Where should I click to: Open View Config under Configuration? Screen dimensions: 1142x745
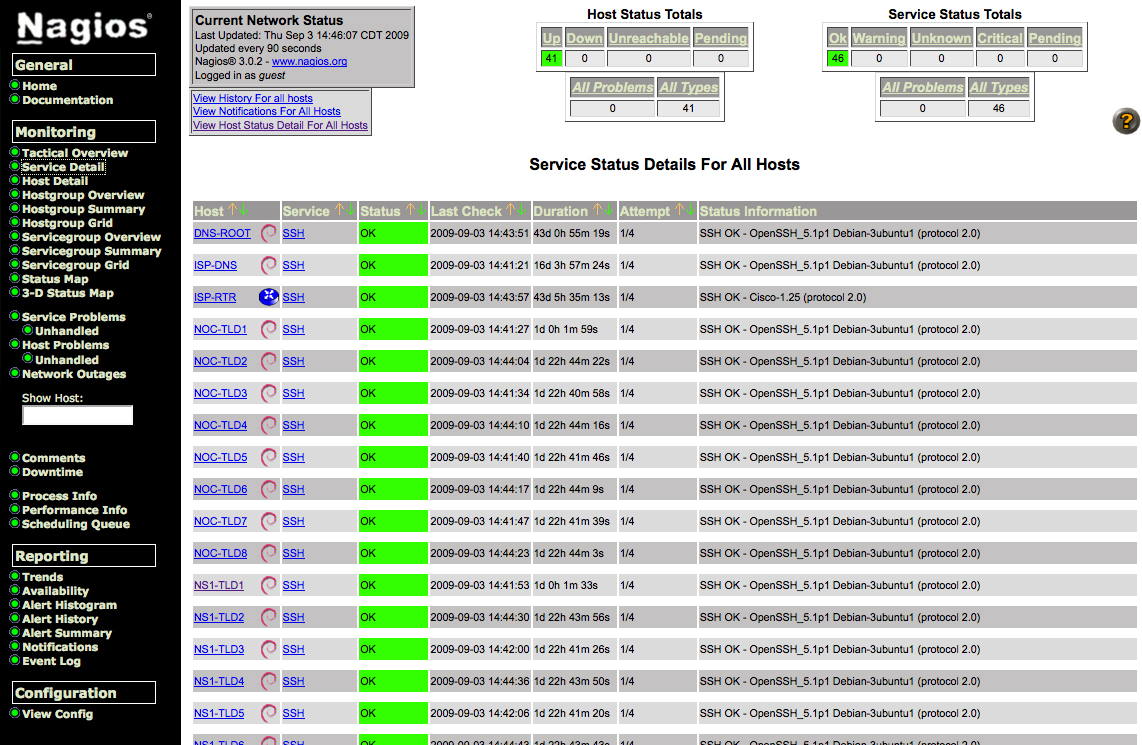point(57,714)
